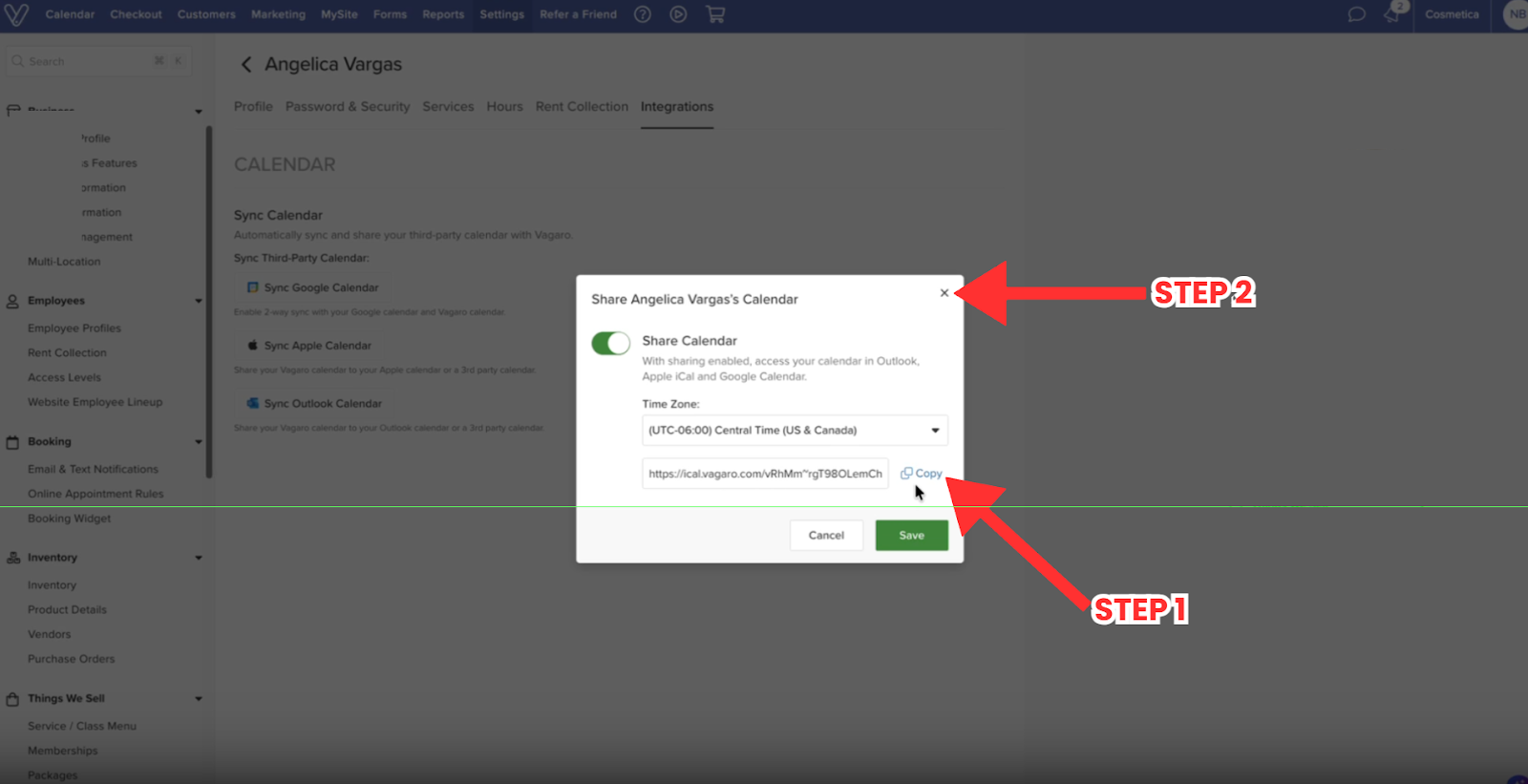Viewport: 1528px width, 784px height.
Task: Click the Inventory icon in sidebar
Action: point(12,558)
